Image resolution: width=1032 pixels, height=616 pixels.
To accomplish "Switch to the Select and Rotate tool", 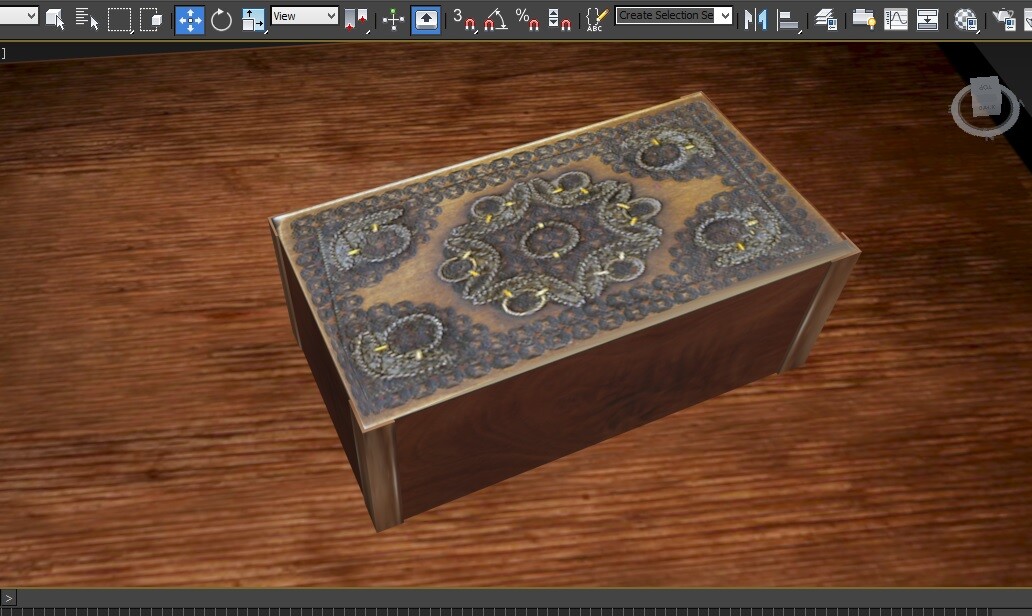I will 220,18.
